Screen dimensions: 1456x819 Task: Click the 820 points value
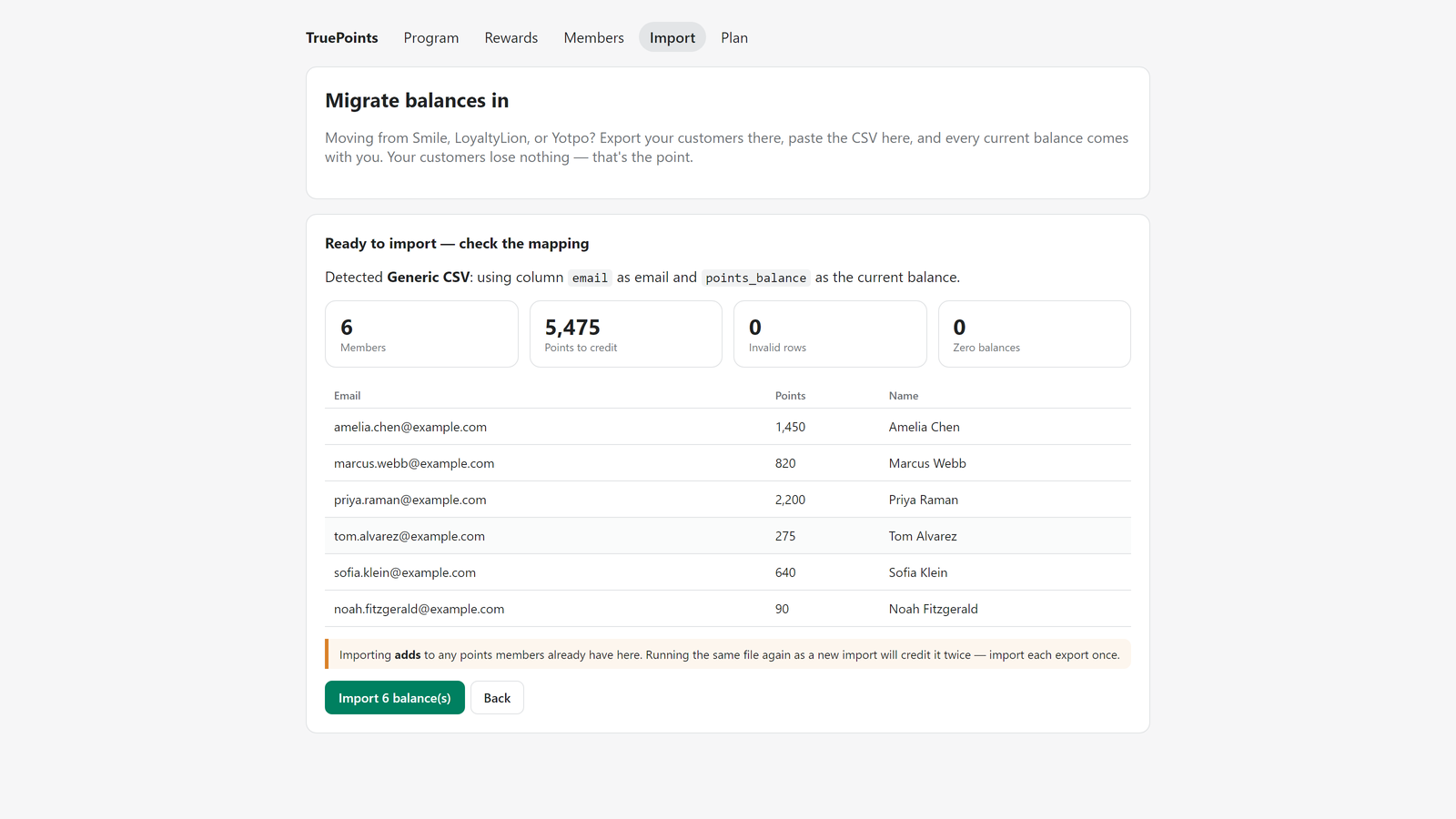pyautogui.click(x=785, y=463)
